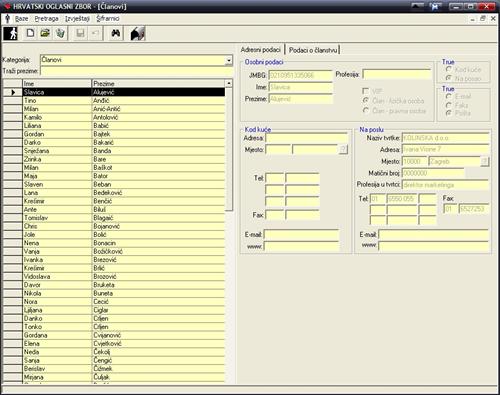The width and height of the screenshot is (500, 395).
Task: Open record using the folder icon
Action: [45, 33]
